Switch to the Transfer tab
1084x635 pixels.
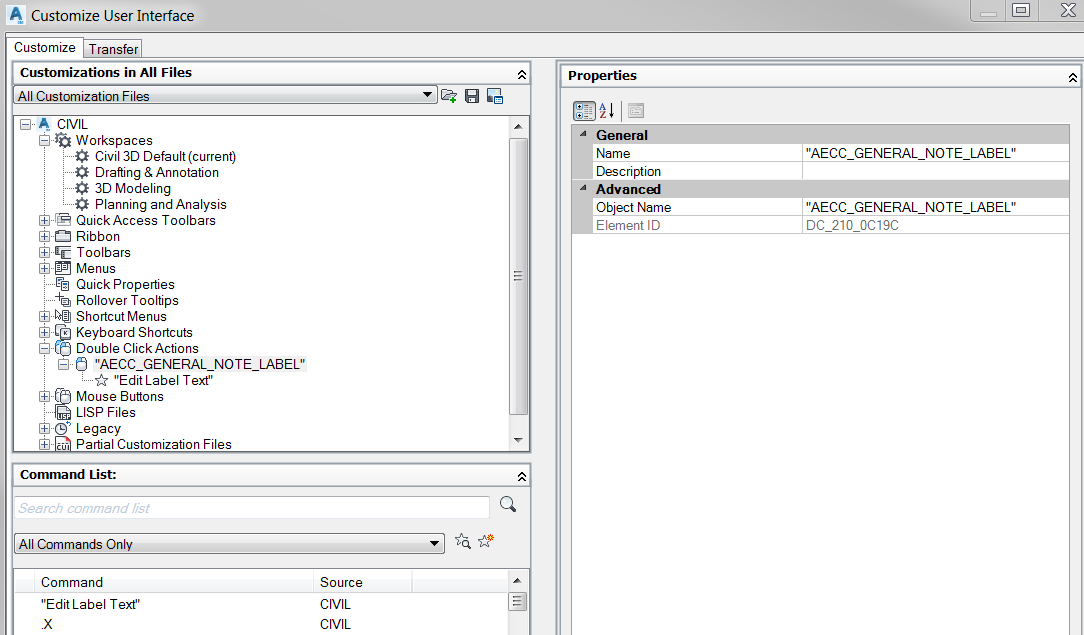click(x=113, y=49)
